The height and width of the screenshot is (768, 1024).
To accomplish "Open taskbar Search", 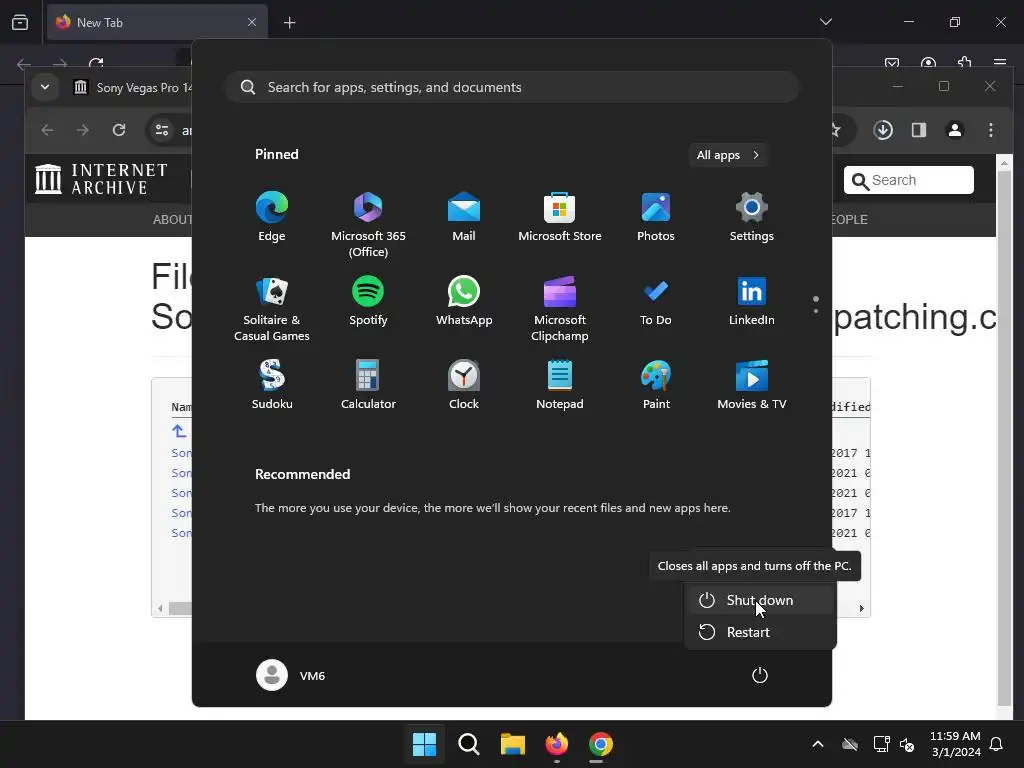I will coord(468,744).
